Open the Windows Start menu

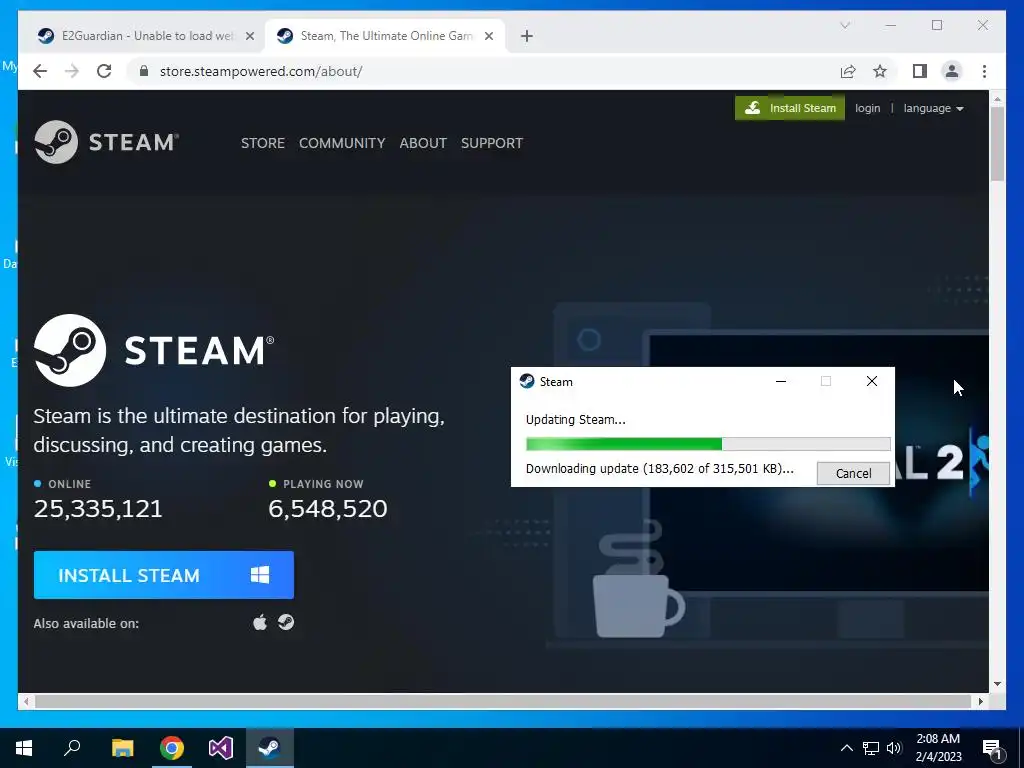24,748
